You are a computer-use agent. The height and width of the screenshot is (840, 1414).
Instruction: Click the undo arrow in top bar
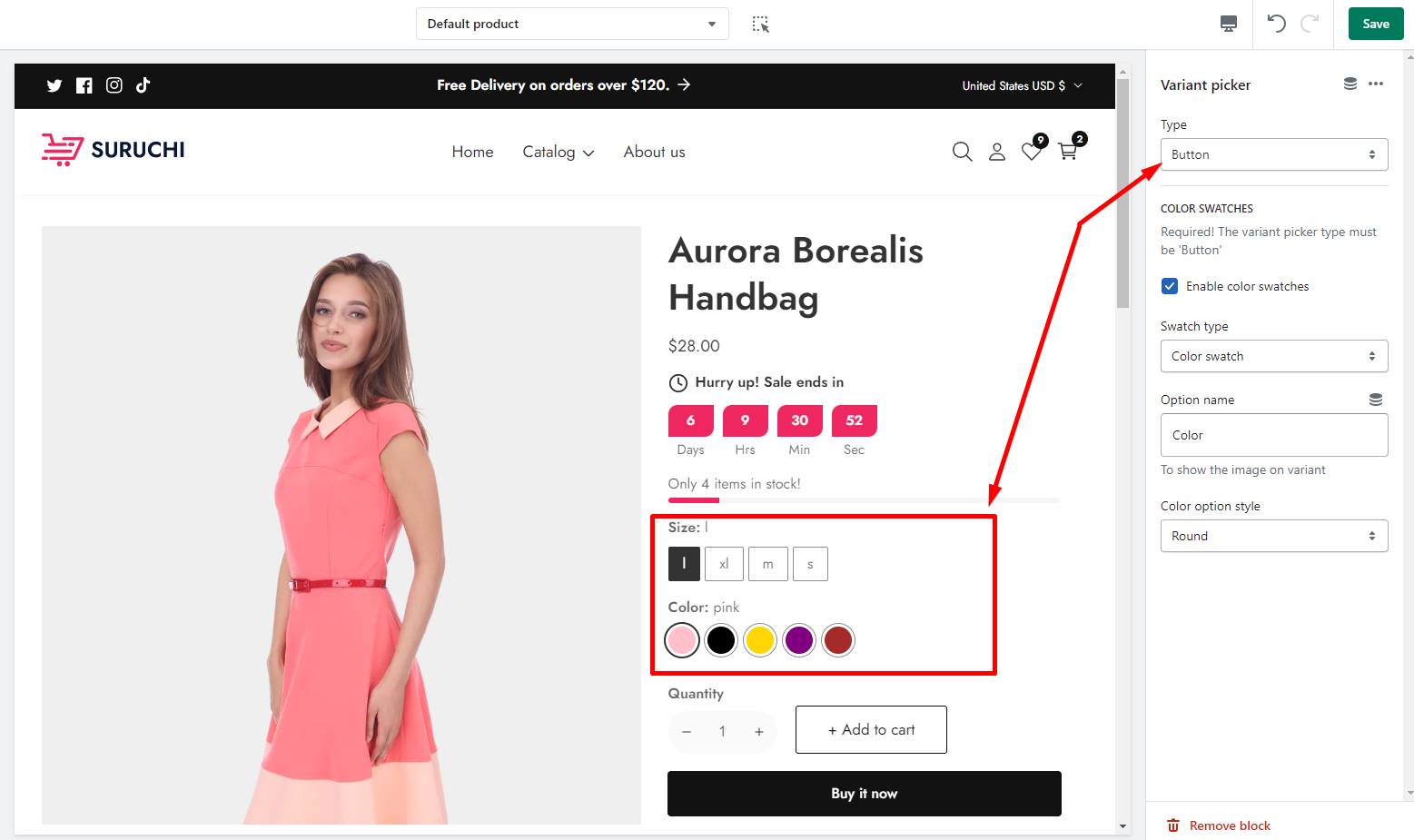[x=1276, y=24]
